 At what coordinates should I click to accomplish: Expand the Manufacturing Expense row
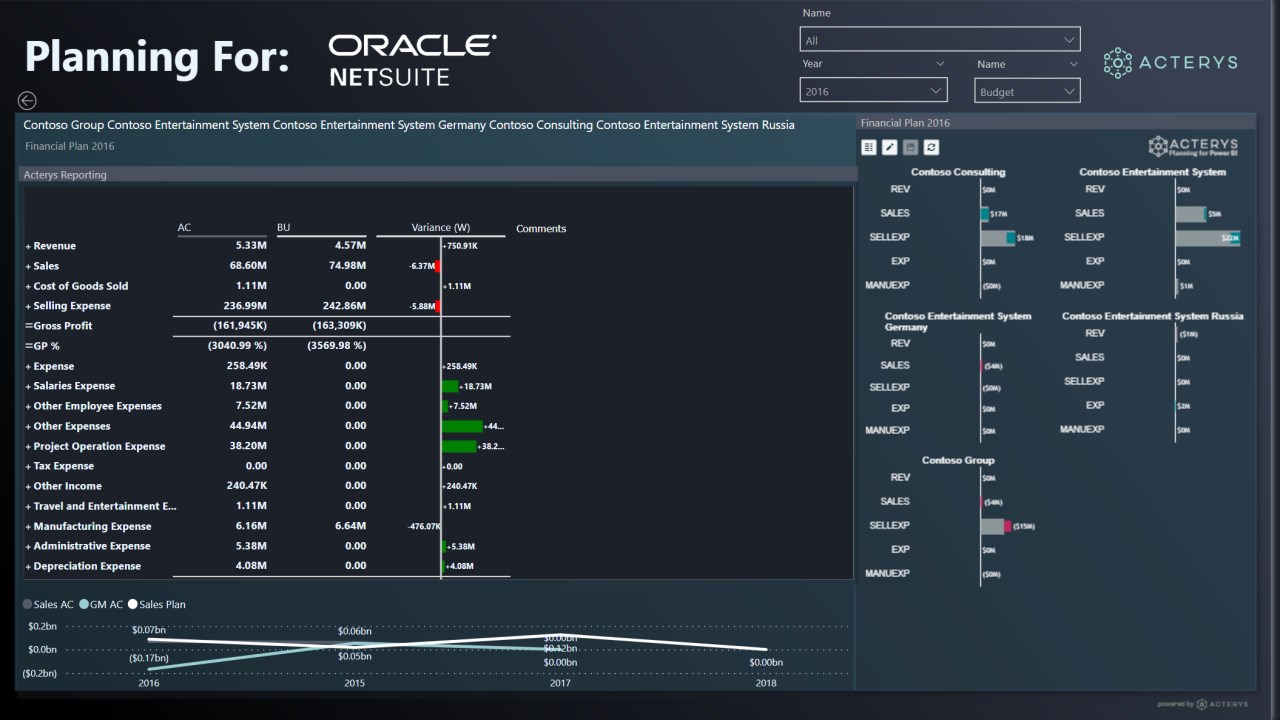pos(28,526)
